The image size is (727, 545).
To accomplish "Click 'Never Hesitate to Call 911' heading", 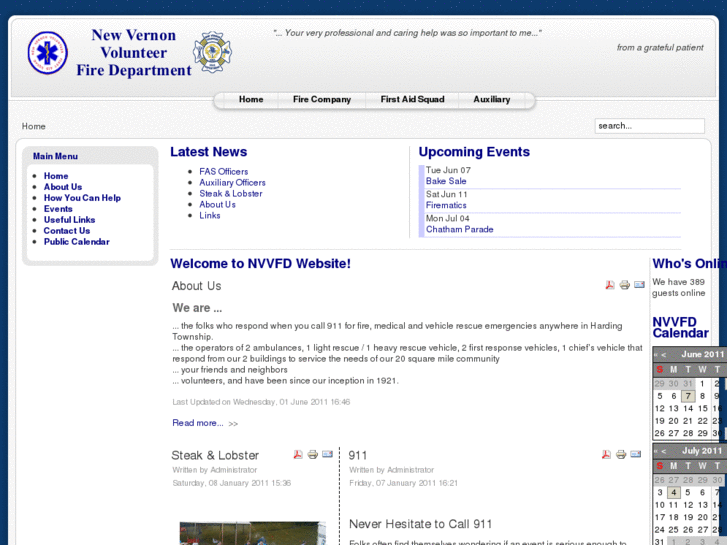I will click(x=421, y=524).
